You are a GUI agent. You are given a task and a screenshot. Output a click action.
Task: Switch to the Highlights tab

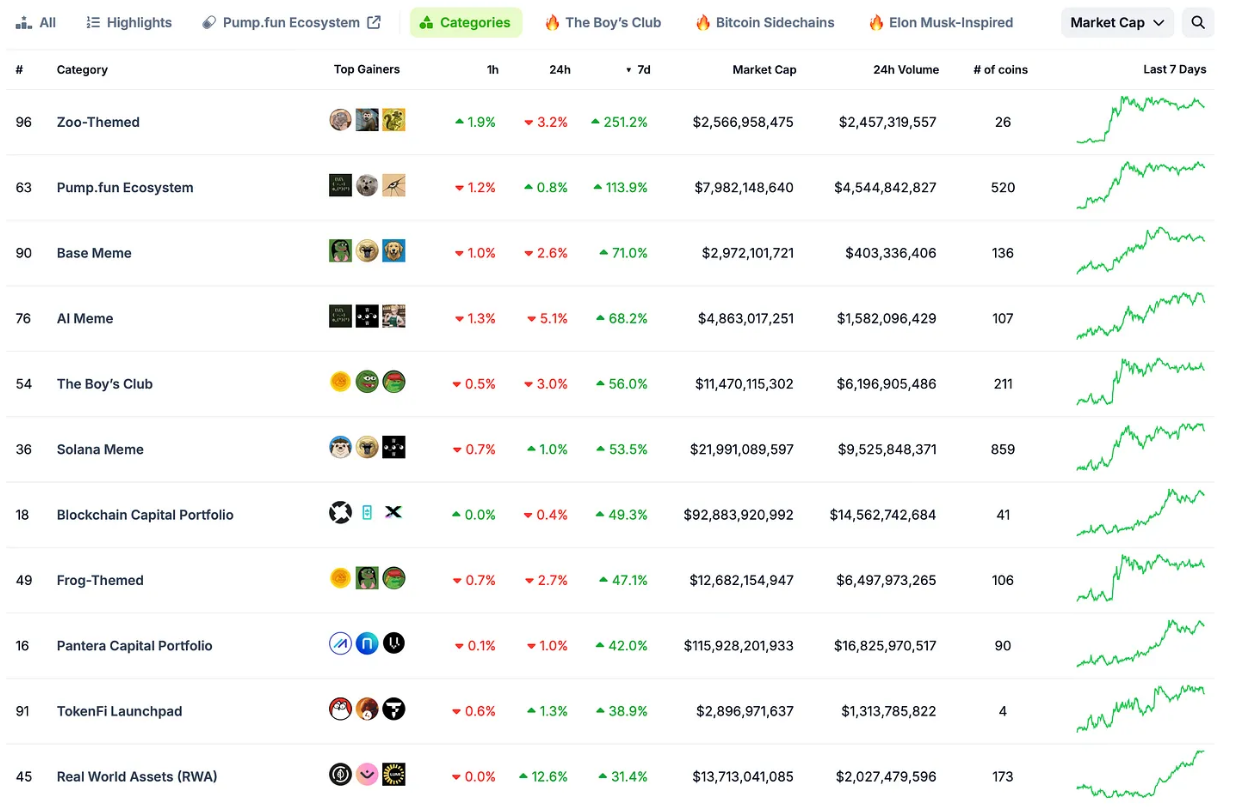(x=129, y=22)
